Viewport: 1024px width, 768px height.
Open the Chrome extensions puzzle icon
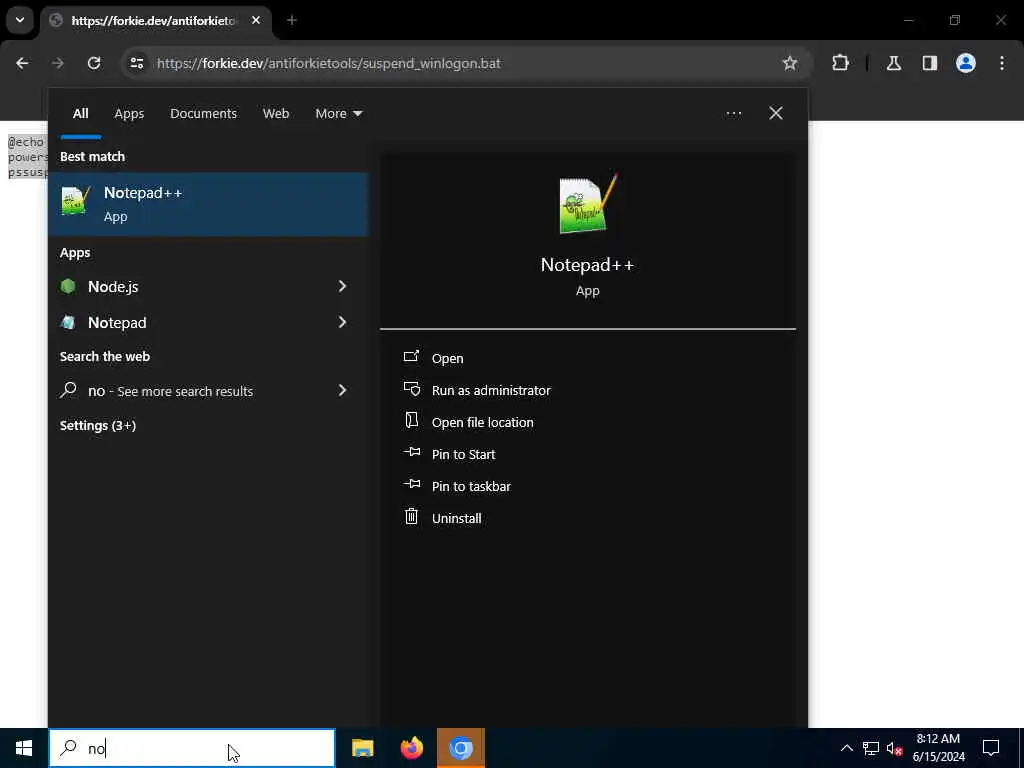[840, 63]
